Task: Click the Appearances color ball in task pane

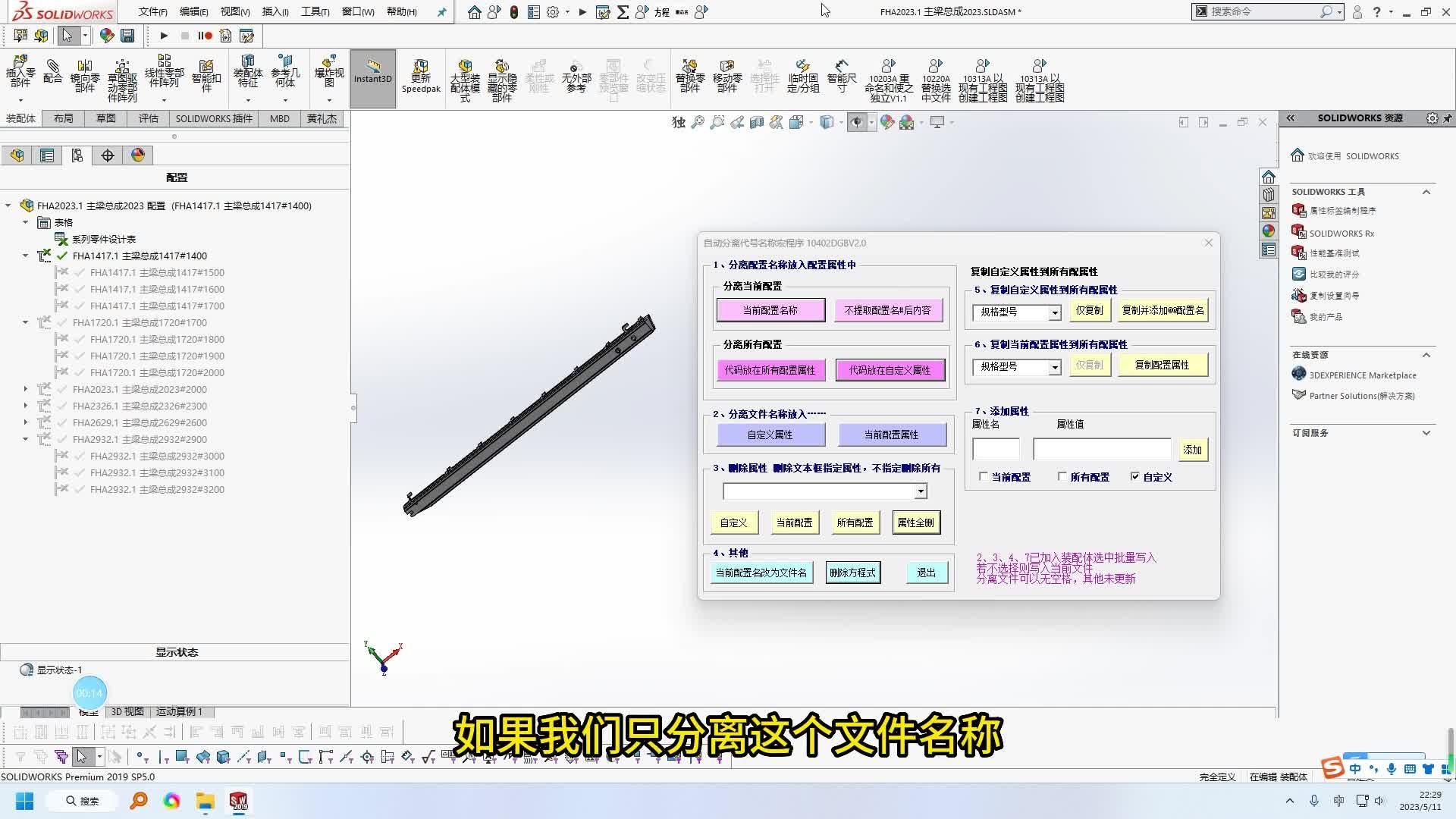Action: coord(1269,231)
